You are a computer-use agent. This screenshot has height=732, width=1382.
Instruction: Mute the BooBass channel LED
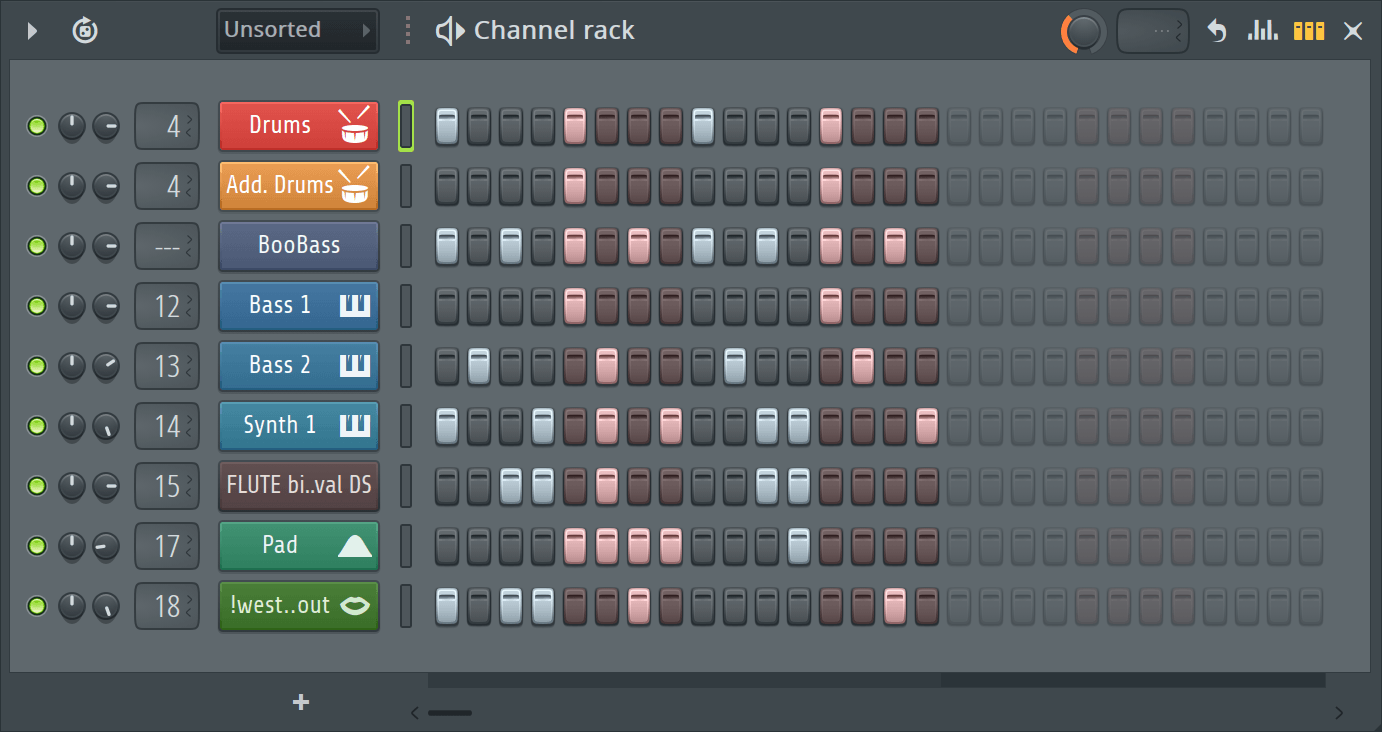click(37, 246)
